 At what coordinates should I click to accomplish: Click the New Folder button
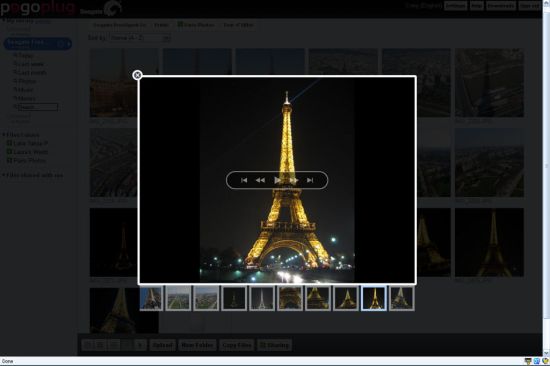tap(197, 345)
